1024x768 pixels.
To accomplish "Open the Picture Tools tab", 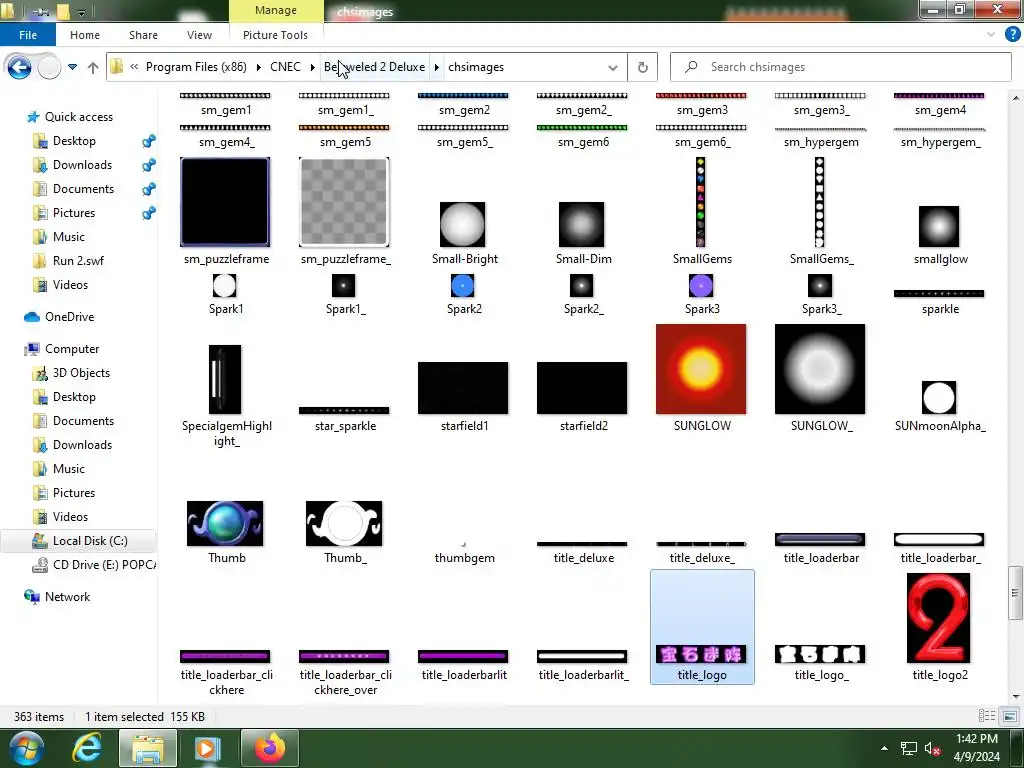I will coord(275,35).
